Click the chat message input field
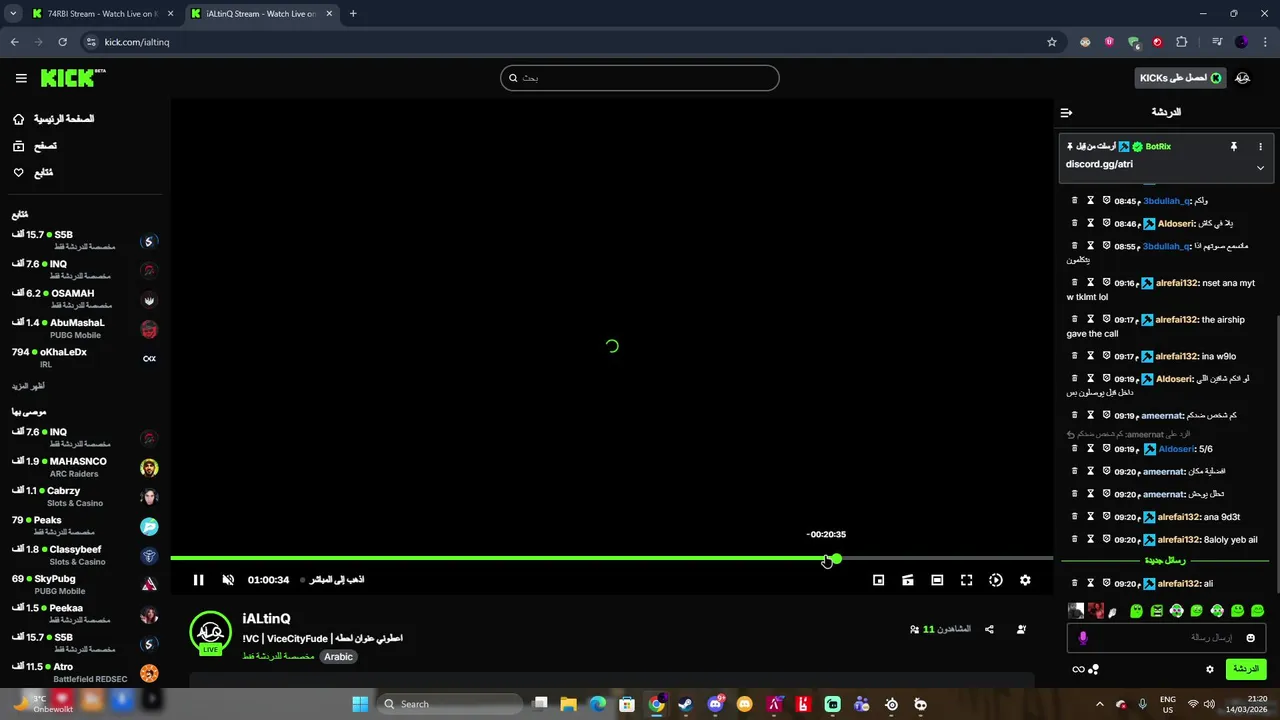1280x720 pixels. coord(1167,637)
